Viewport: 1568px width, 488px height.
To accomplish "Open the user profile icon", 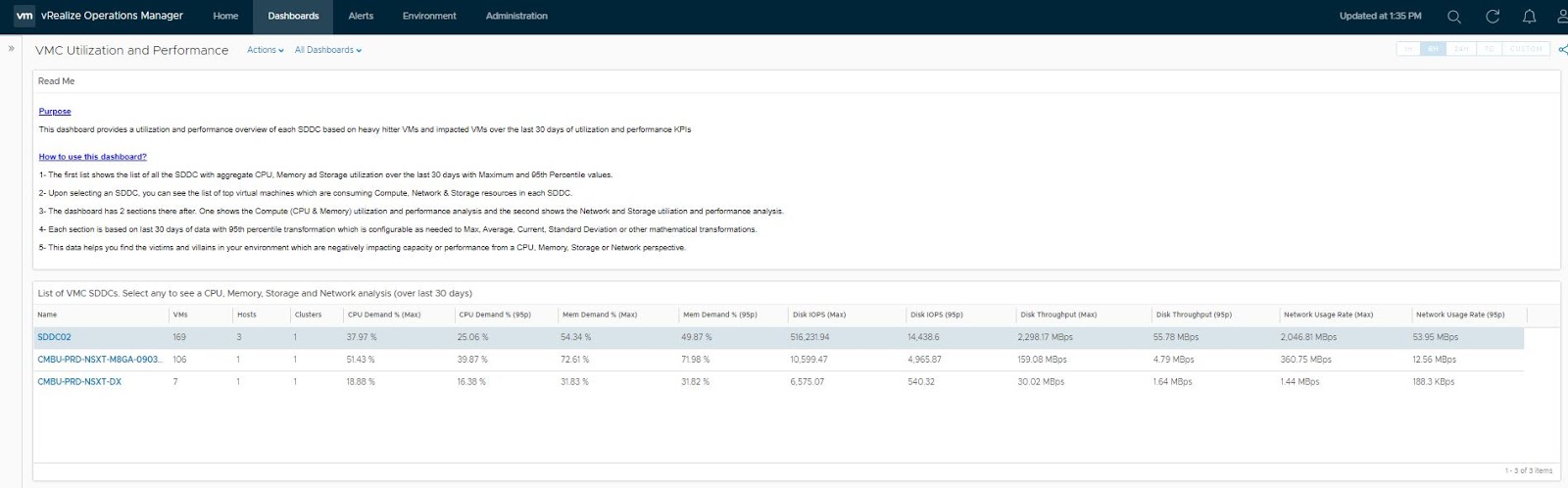I will coord(1561,17).
